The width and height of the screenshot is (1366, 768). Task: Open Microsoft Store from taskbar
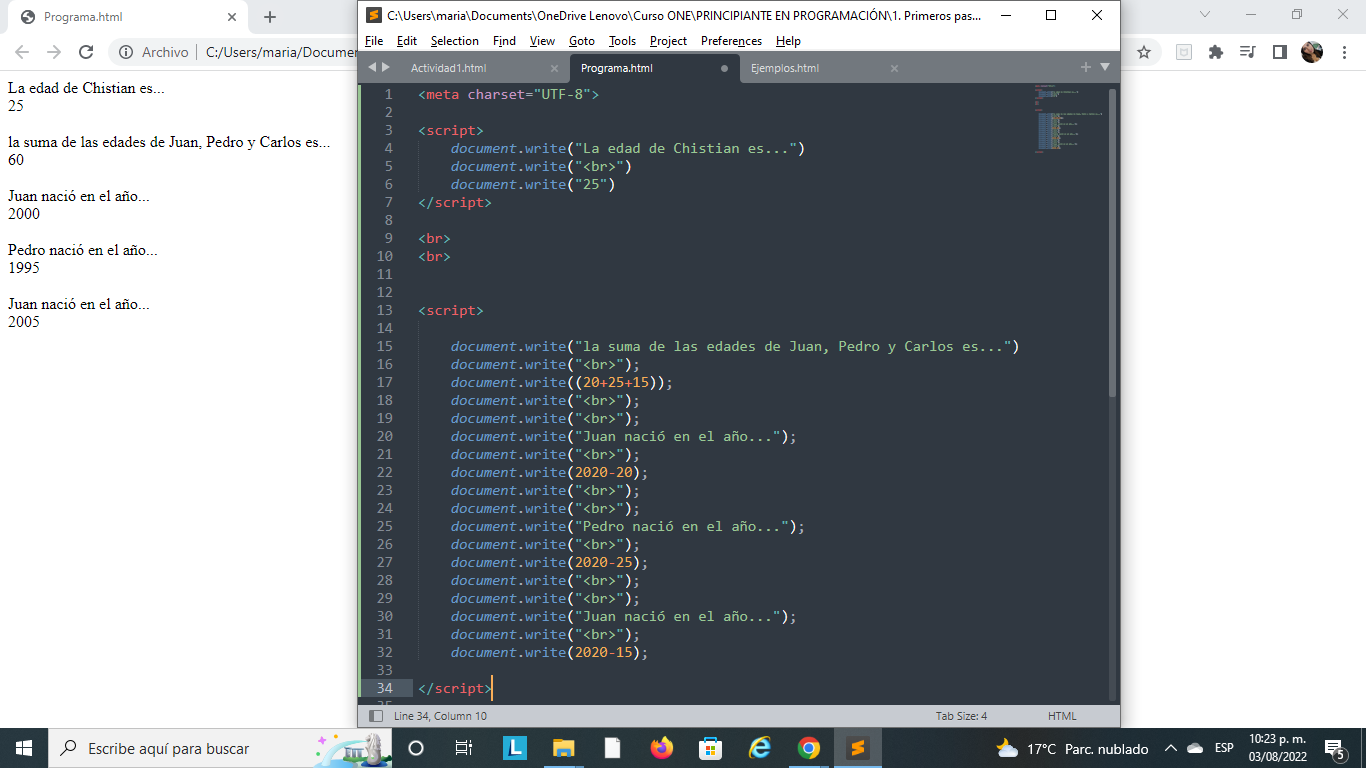click(x=710, y=748)
